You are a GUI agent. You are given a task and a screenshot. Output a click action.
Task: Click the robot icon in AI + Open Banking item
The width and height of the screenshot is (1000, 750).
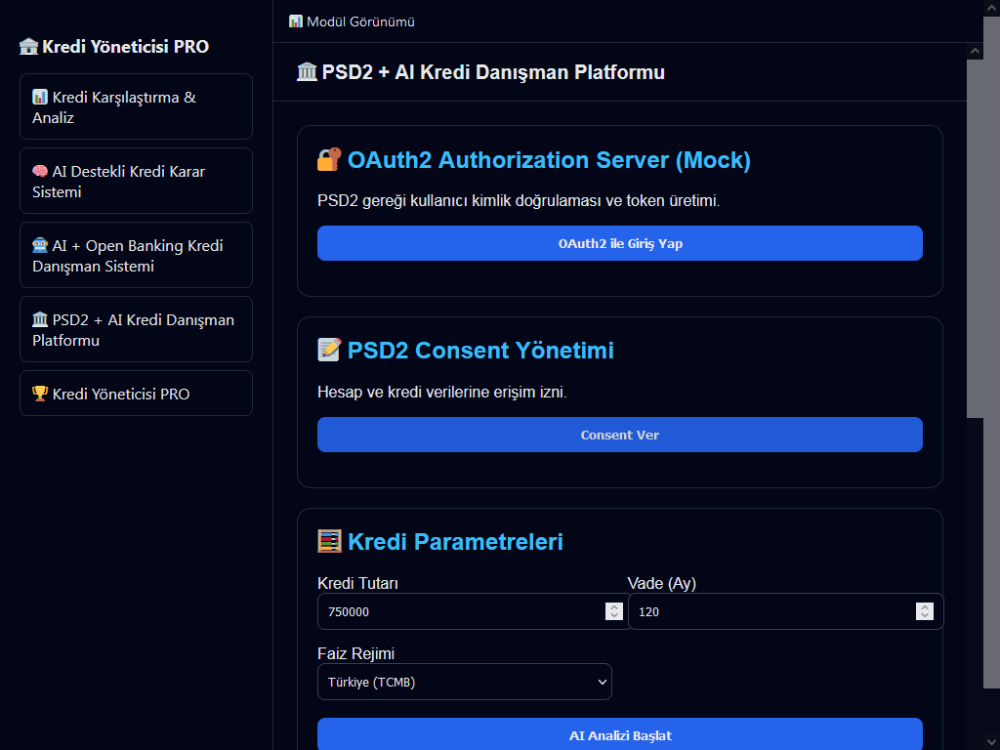tap(40, 245)
